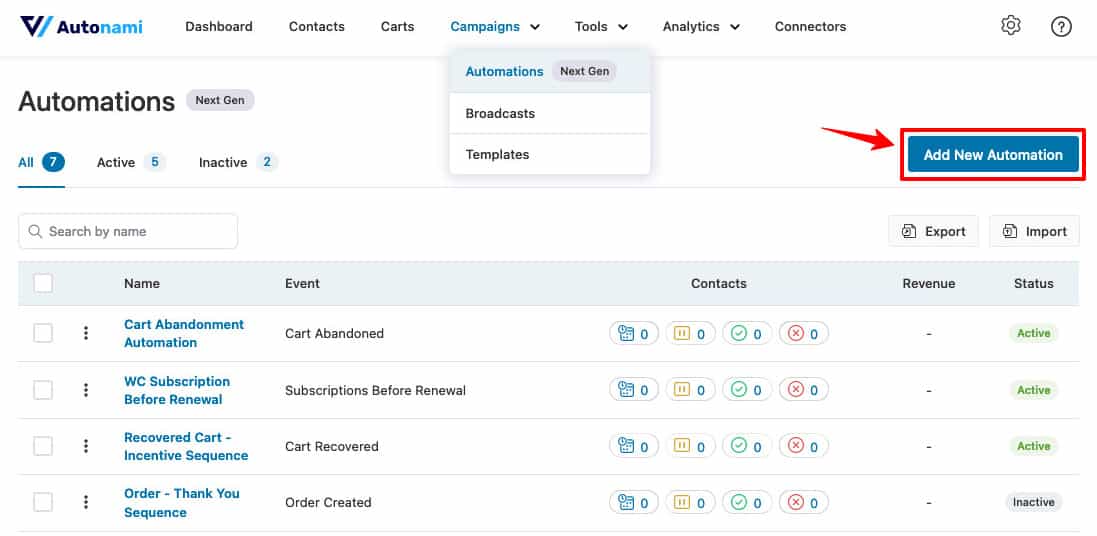Click the active contacts count in Cart Abandonment row
This screenshot has height=536, width=1097.
634,334
